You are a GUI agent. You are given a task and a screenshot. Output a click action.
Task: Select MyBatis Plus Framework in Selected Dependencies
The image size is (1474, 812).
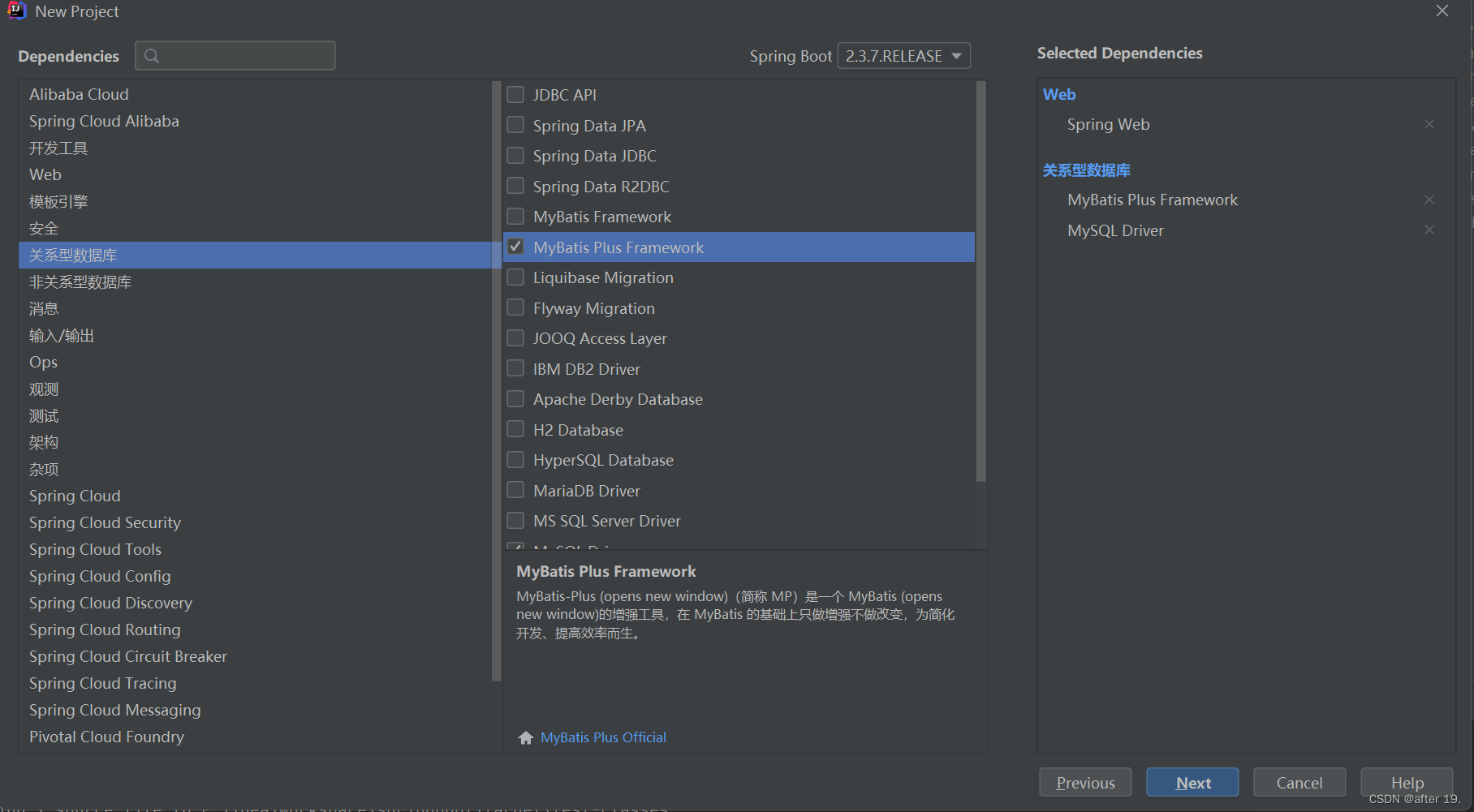1153,200
